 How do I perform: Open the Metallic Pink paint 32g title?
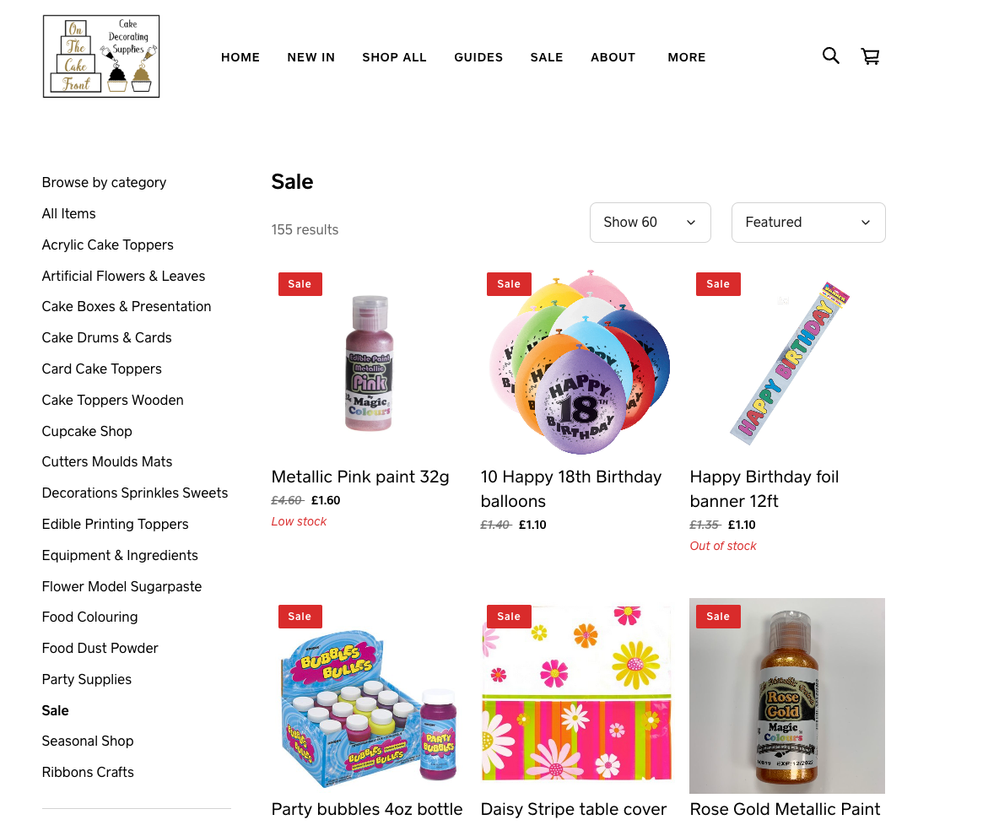click(x=361, y=477)
